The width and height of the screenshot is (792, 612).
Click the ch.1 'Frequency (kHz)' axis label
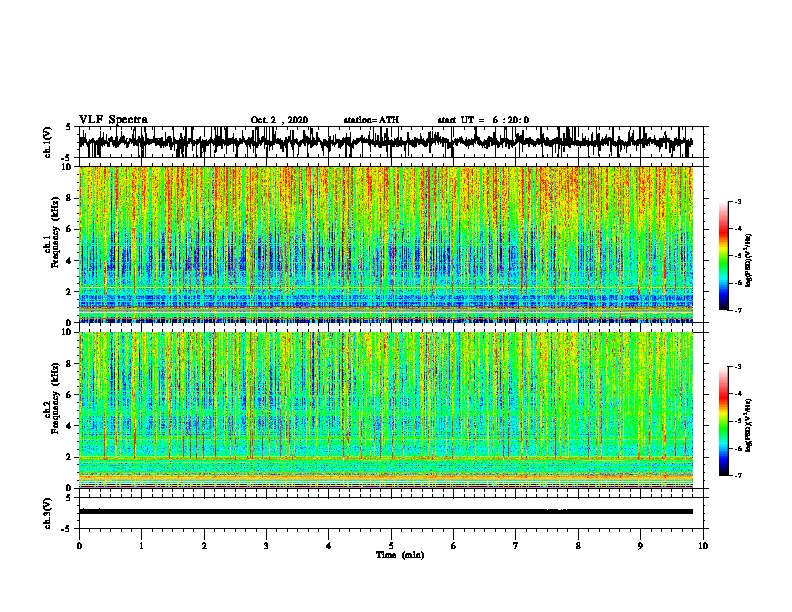pos(55,233)
